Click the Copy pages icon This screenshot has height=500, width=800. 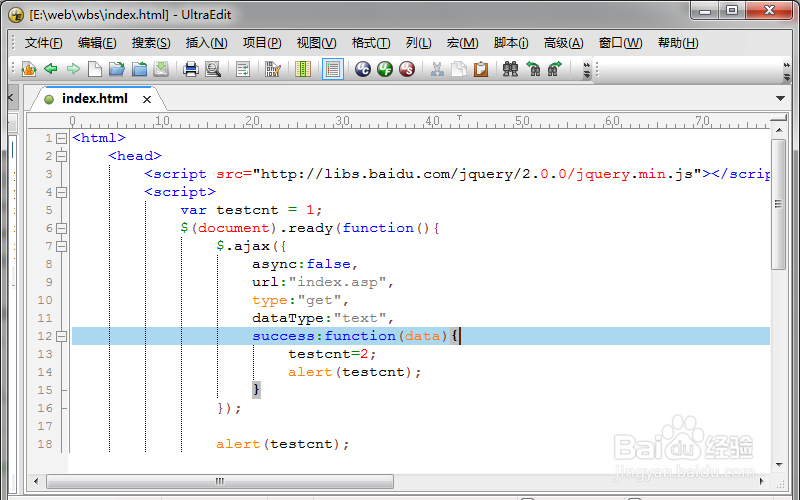click(459, 69)
